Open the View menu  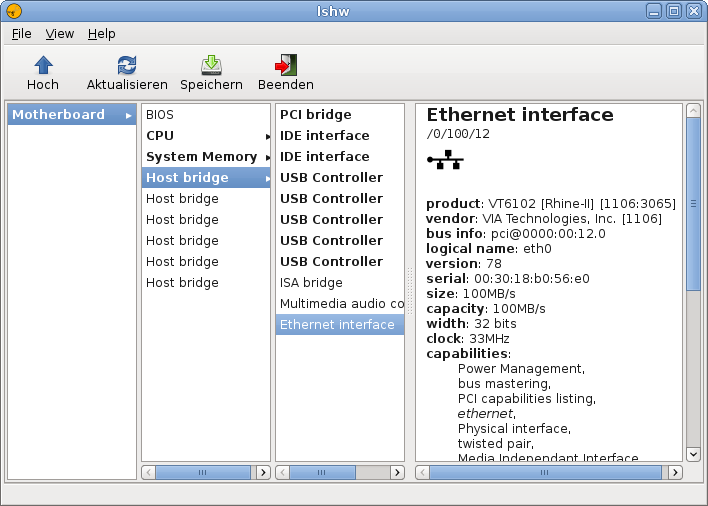(60, 33)
